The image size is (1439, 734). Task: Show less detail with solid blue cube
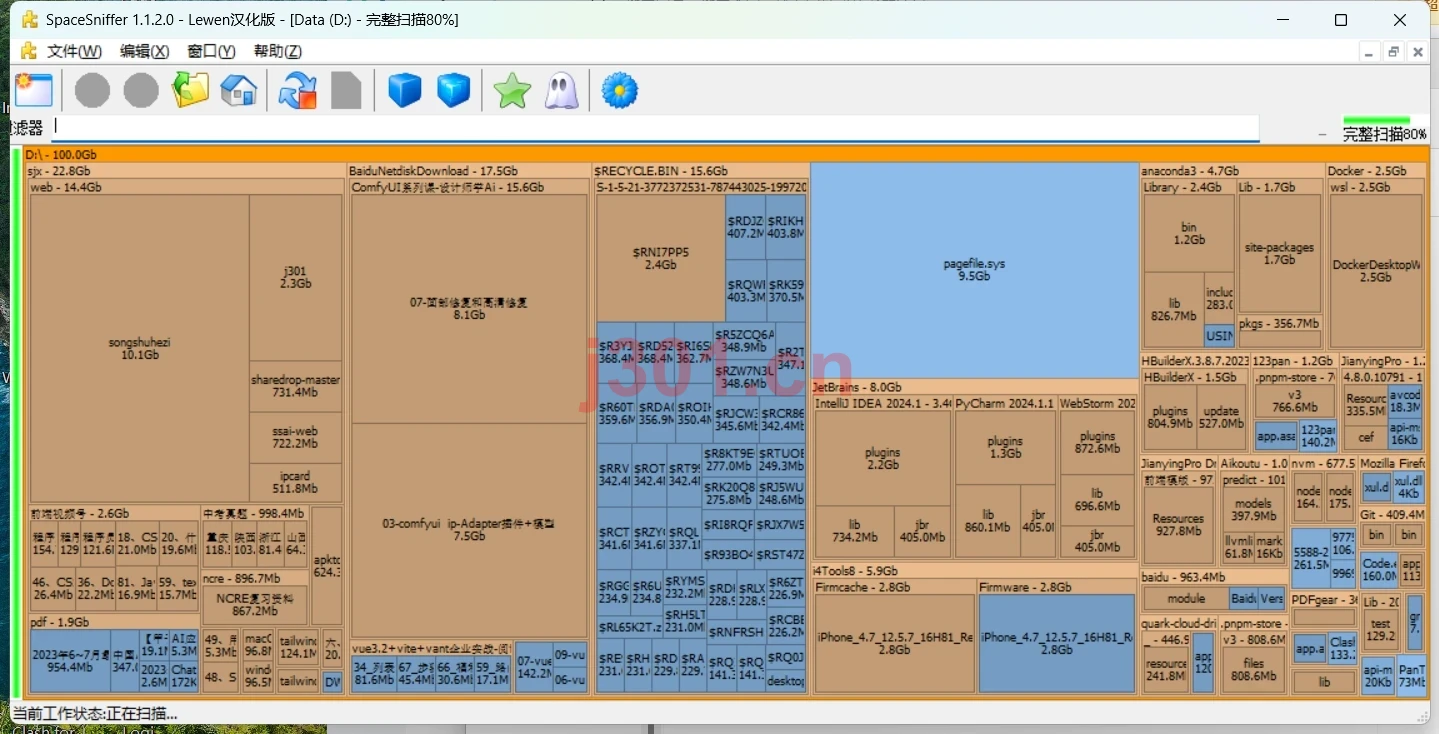pos(405,91)
